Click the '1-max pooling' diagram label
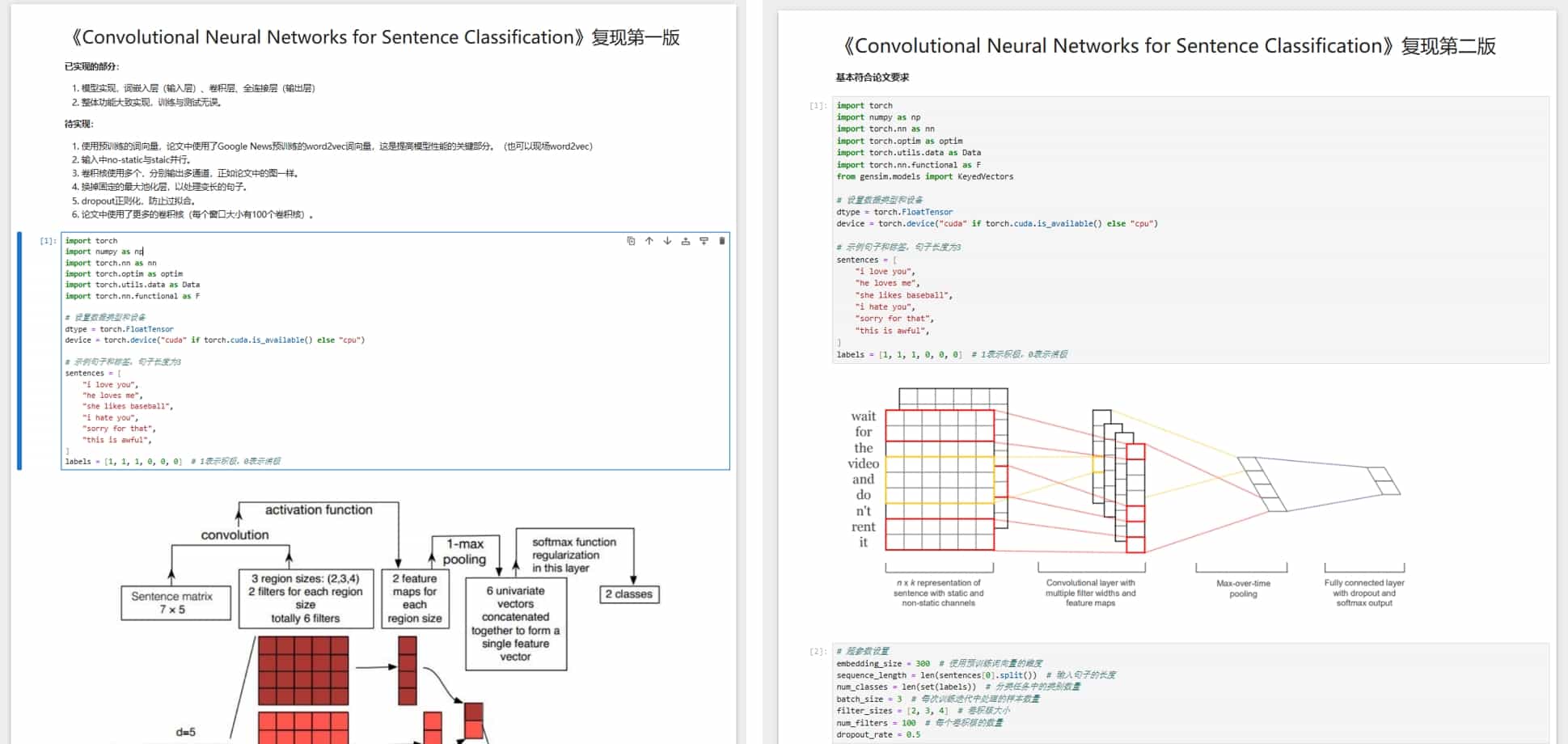This screenshot has width=1568, height=744. coord(464,552)
